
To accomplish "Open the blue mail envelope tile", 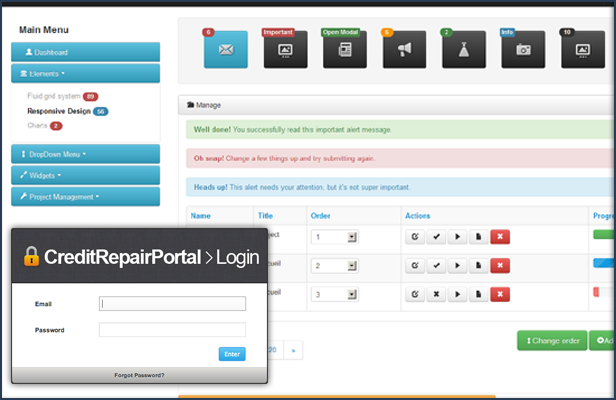I will click(x=226, y=50).
